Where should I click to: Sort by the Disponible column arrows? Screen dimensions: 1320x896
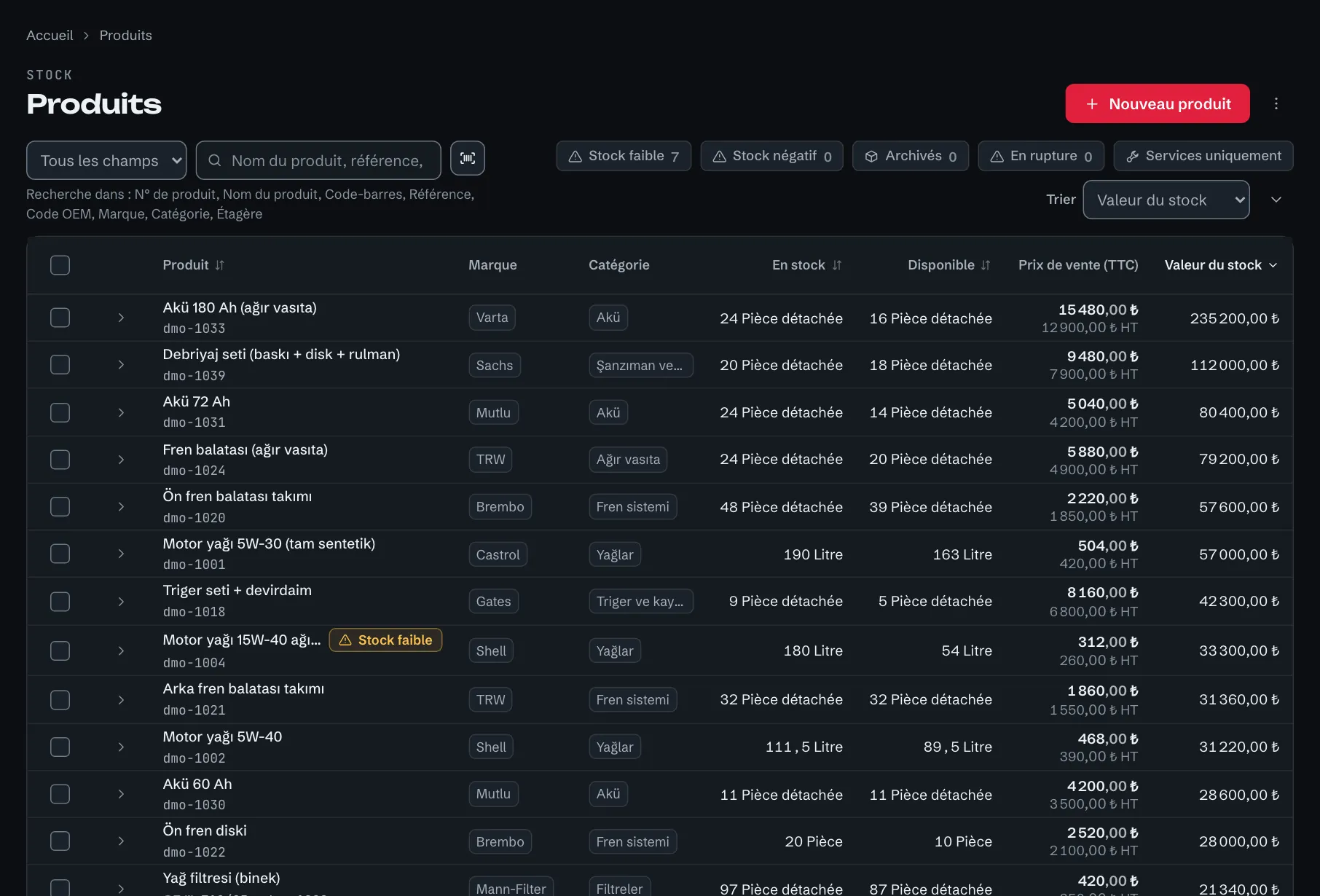pos(986,265)
